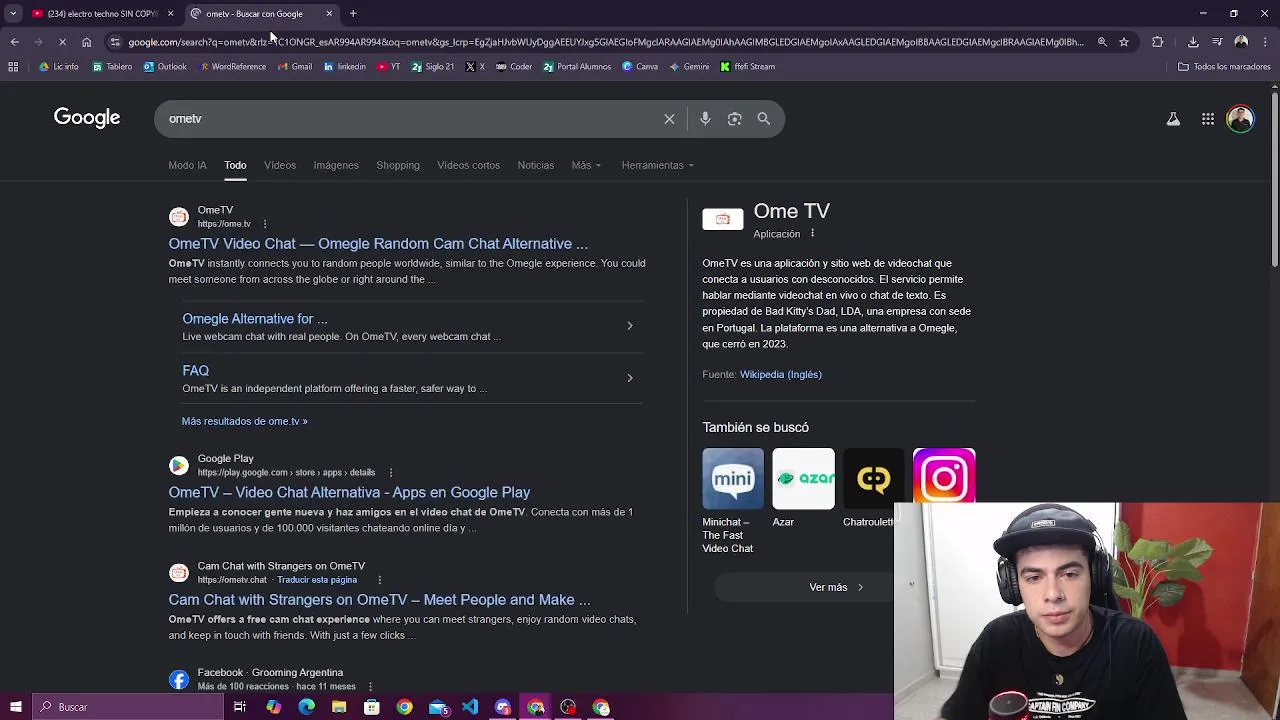Image resolution: width=1280 pixels, height=720 pixels.
Task: Expand the Más search filter dropdown
Action: coord(586,165)
